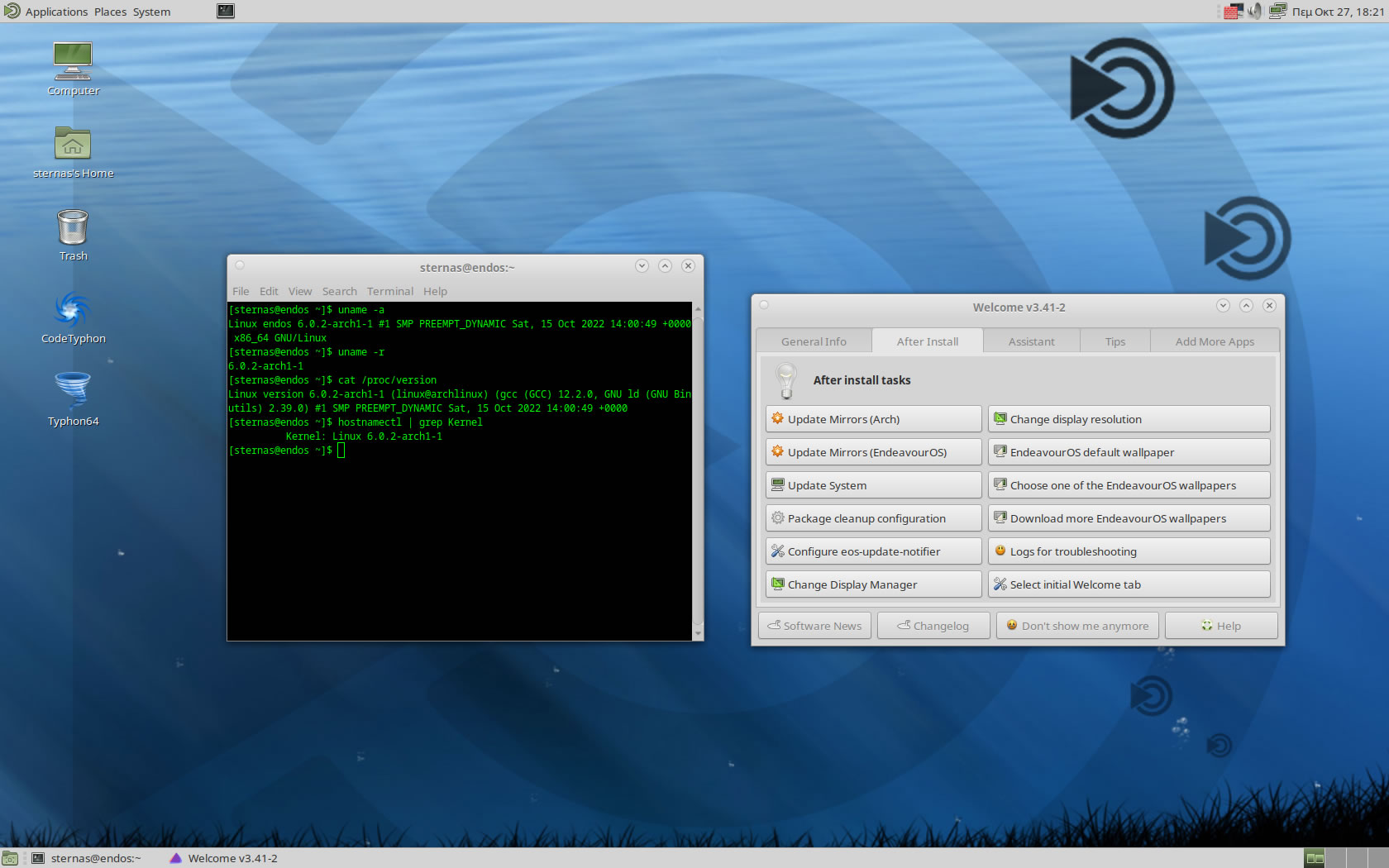The image size is (1389, 868).
Task: Click the terminal scrollbar down arrow
Action: pos(698,634)
